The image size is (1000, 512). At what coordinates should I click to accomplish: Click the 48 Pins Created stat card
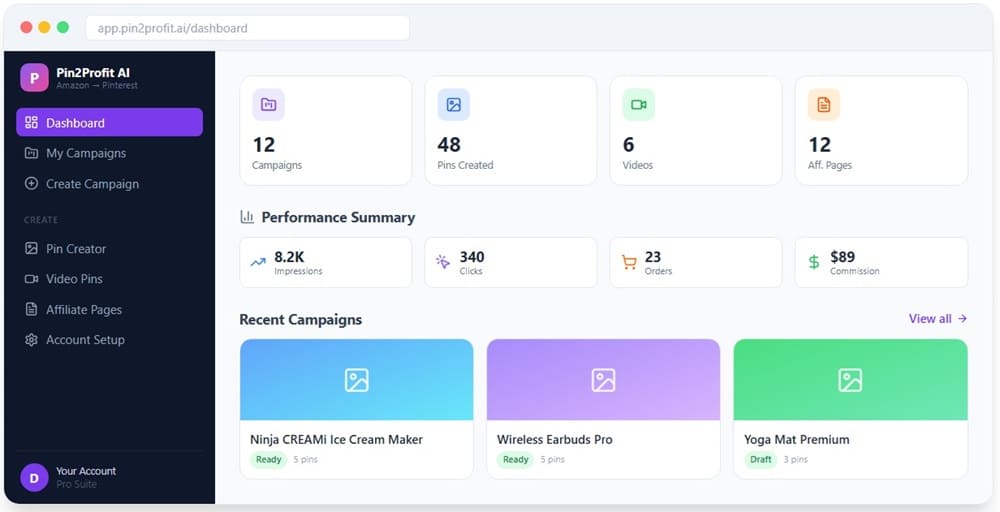[x=511, y=131]
